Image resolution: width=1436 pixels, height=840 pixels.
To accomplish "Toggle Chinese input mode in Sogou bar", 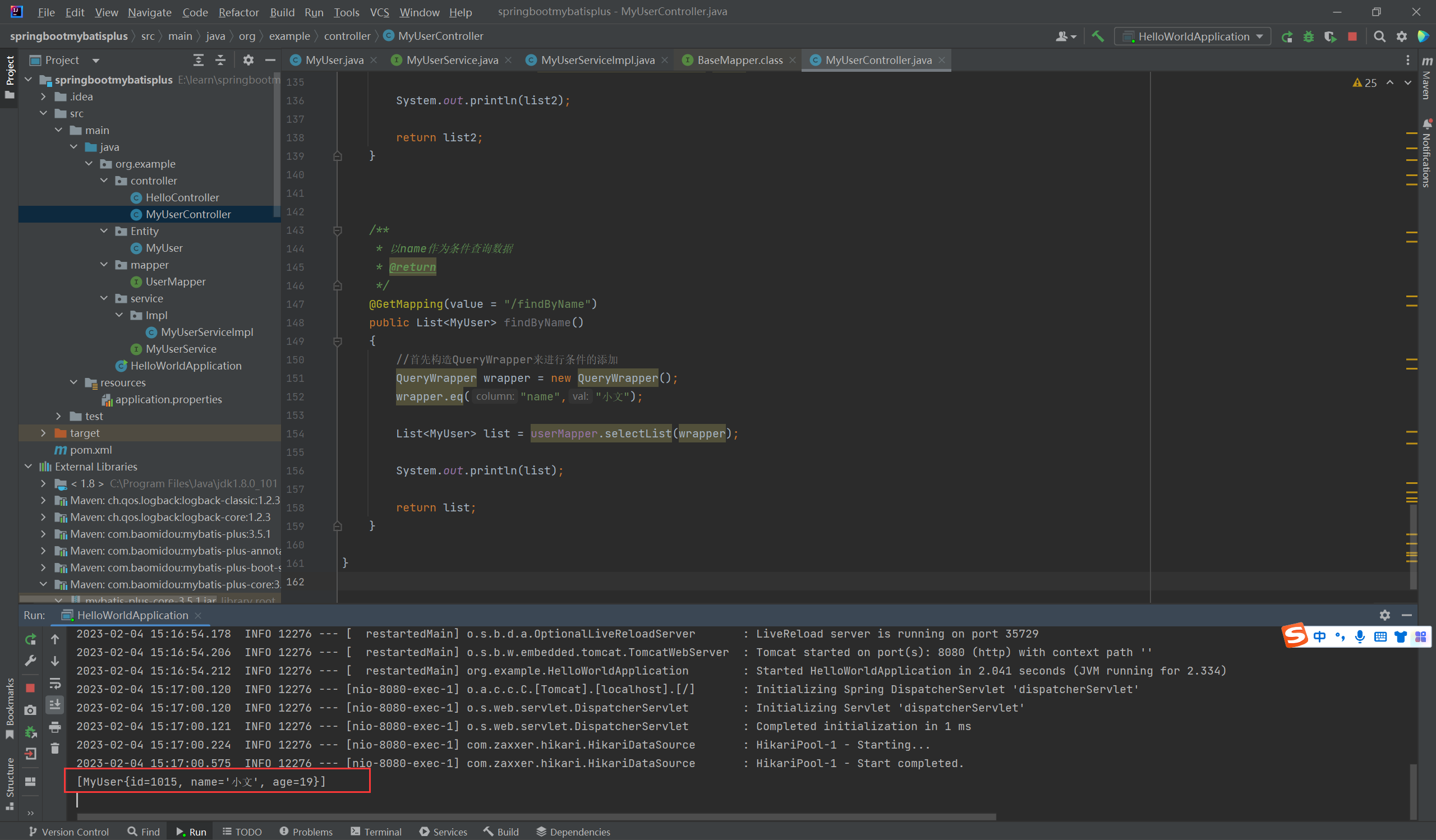I will click(x=1320, y=636).
